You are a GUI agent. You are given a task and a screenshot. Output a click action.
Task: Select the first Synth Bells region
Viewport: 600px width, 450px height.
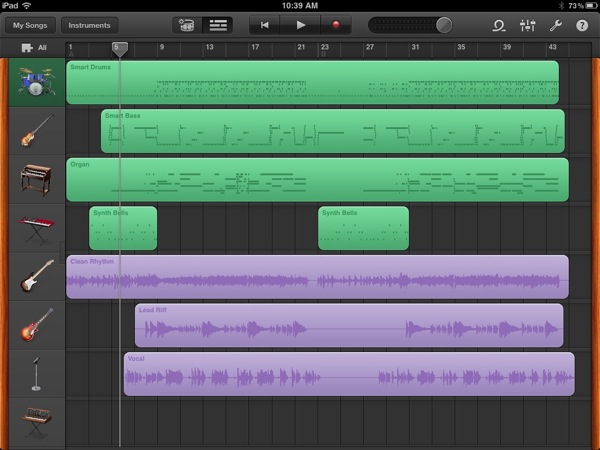click(123, 228)
